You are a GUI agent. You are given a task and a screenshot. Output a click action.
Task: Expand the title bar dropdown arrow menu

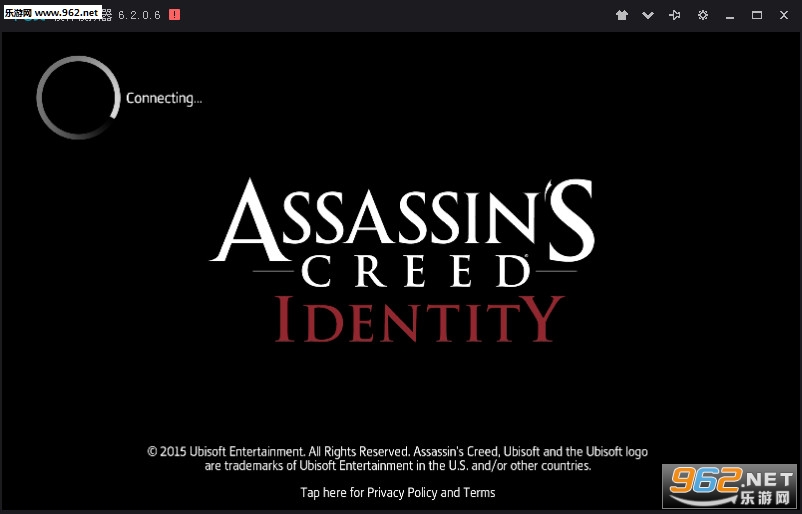coord(648,15)
